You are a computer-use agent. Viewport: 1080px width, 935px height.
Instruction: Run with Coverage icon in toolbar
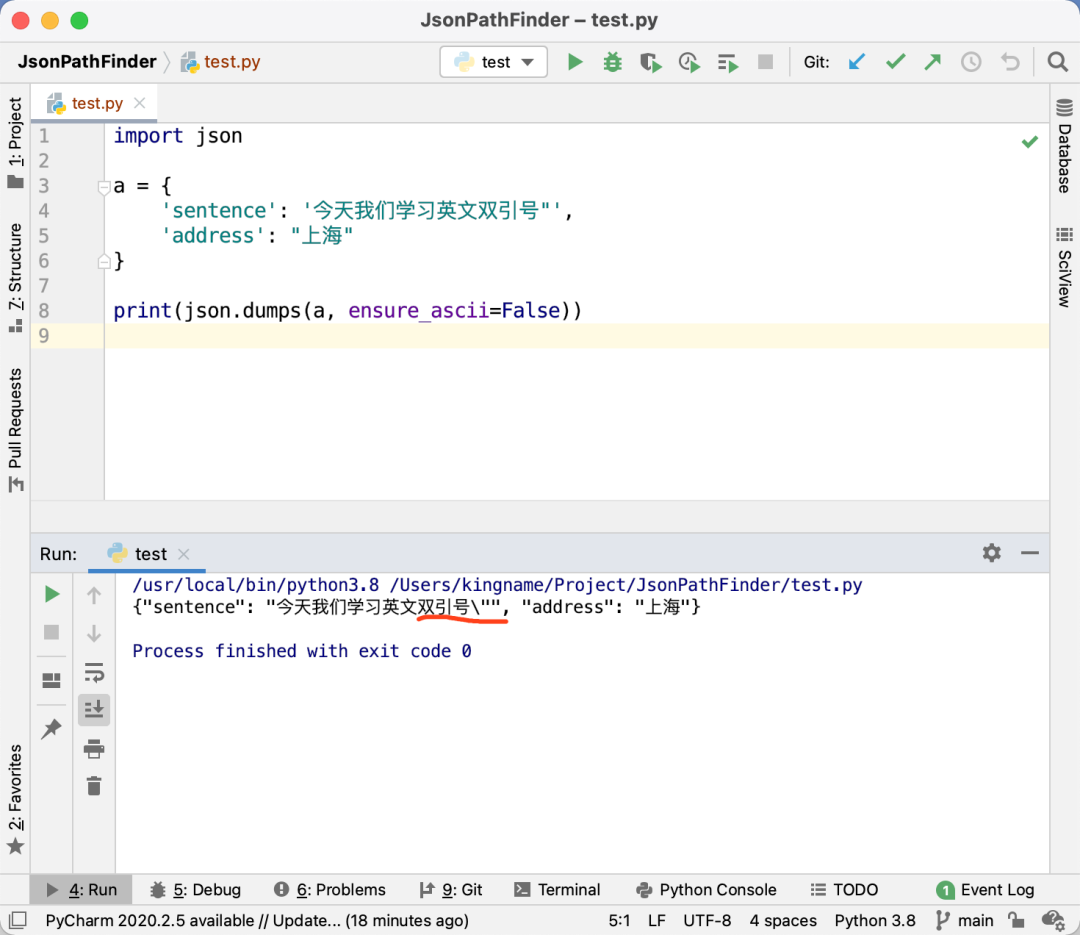650,62
